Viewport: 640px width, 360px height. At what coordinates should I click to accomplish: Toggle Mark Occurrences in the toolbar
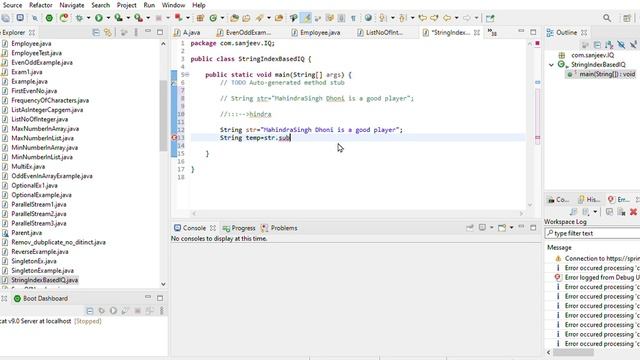pos(306,18)
